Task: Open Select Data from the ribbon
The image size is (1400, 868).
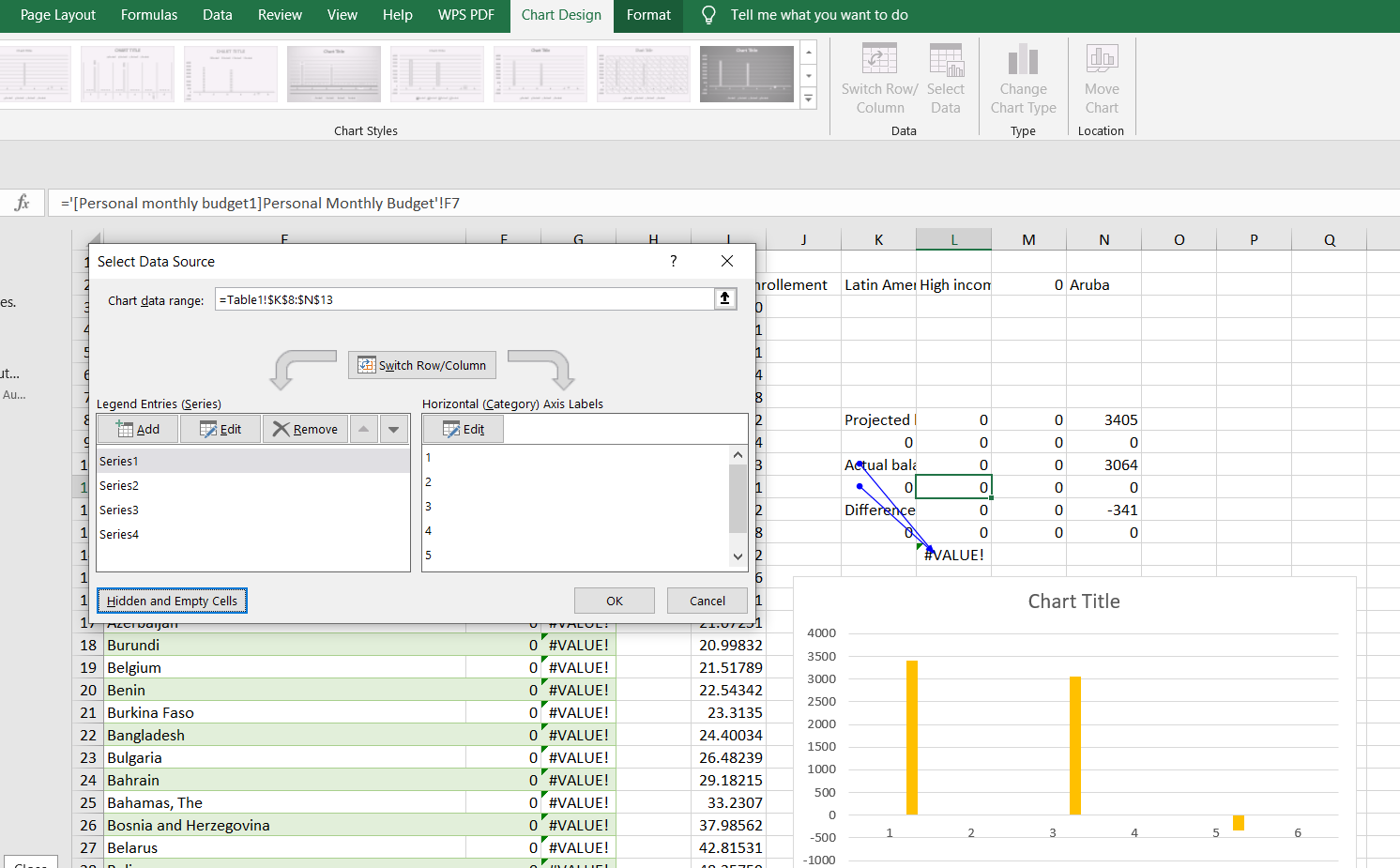Action: (945, 61)
